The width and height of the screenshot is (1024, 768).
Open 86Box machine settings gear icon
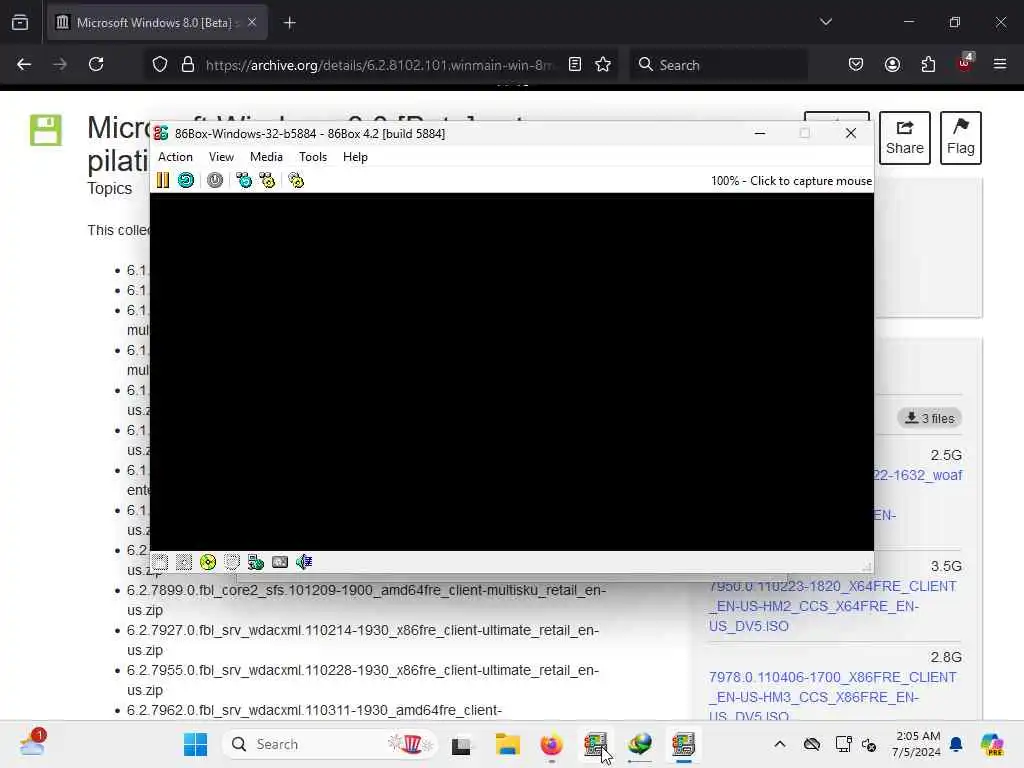(x=296, y=180)
